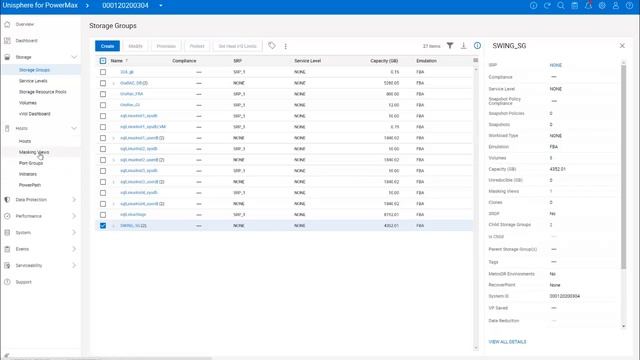Open the alerts bell in the header
Screen dimensions: 640x360
click(588, 5)
